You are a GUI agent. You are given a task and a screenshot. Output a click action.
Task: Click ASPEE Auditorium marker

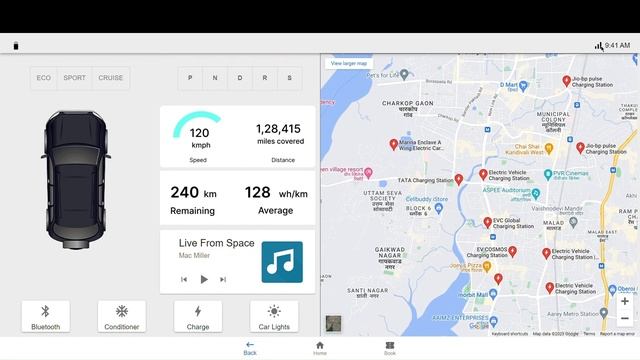tap(536, 193)
